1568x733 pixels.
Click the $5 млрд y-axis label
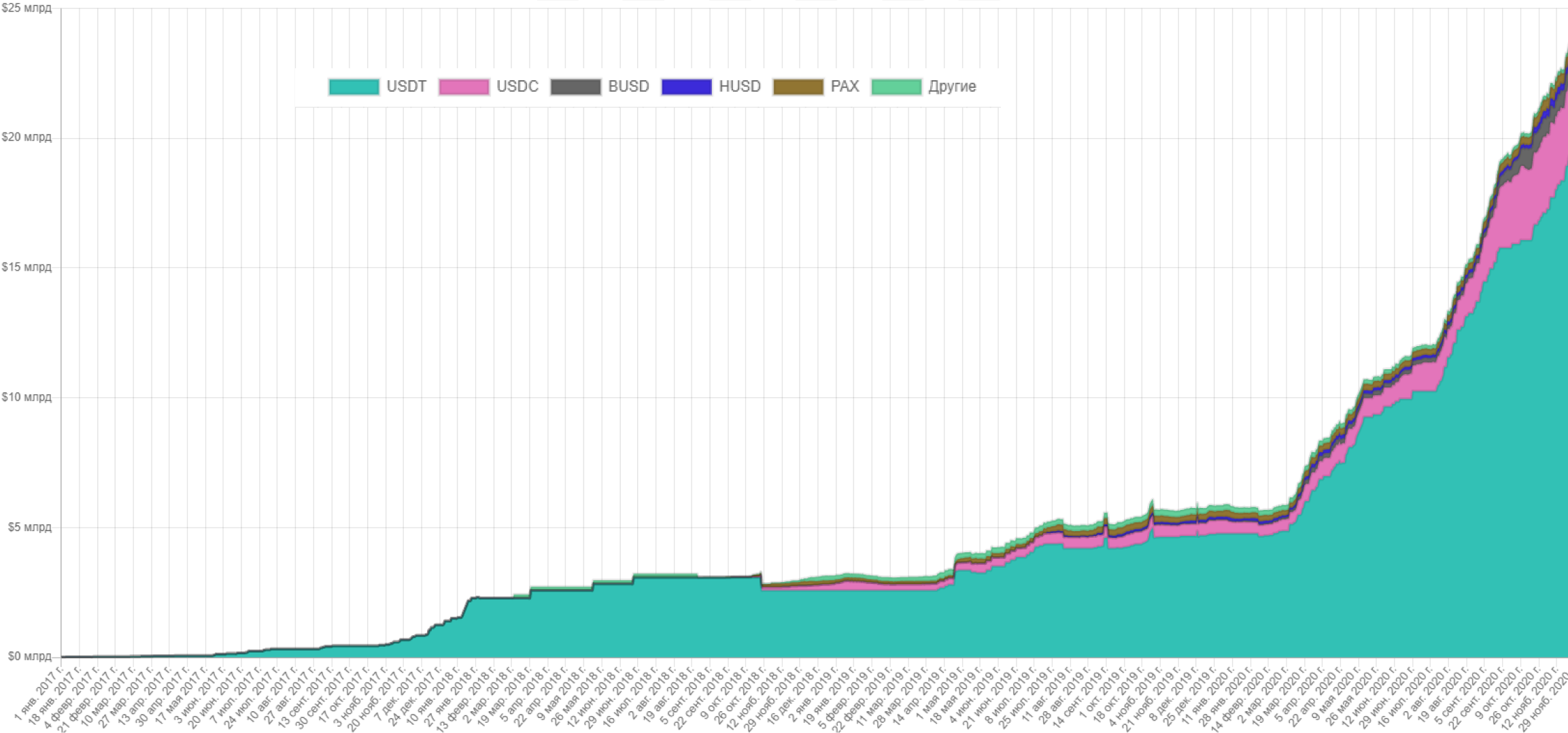[29, 527]
